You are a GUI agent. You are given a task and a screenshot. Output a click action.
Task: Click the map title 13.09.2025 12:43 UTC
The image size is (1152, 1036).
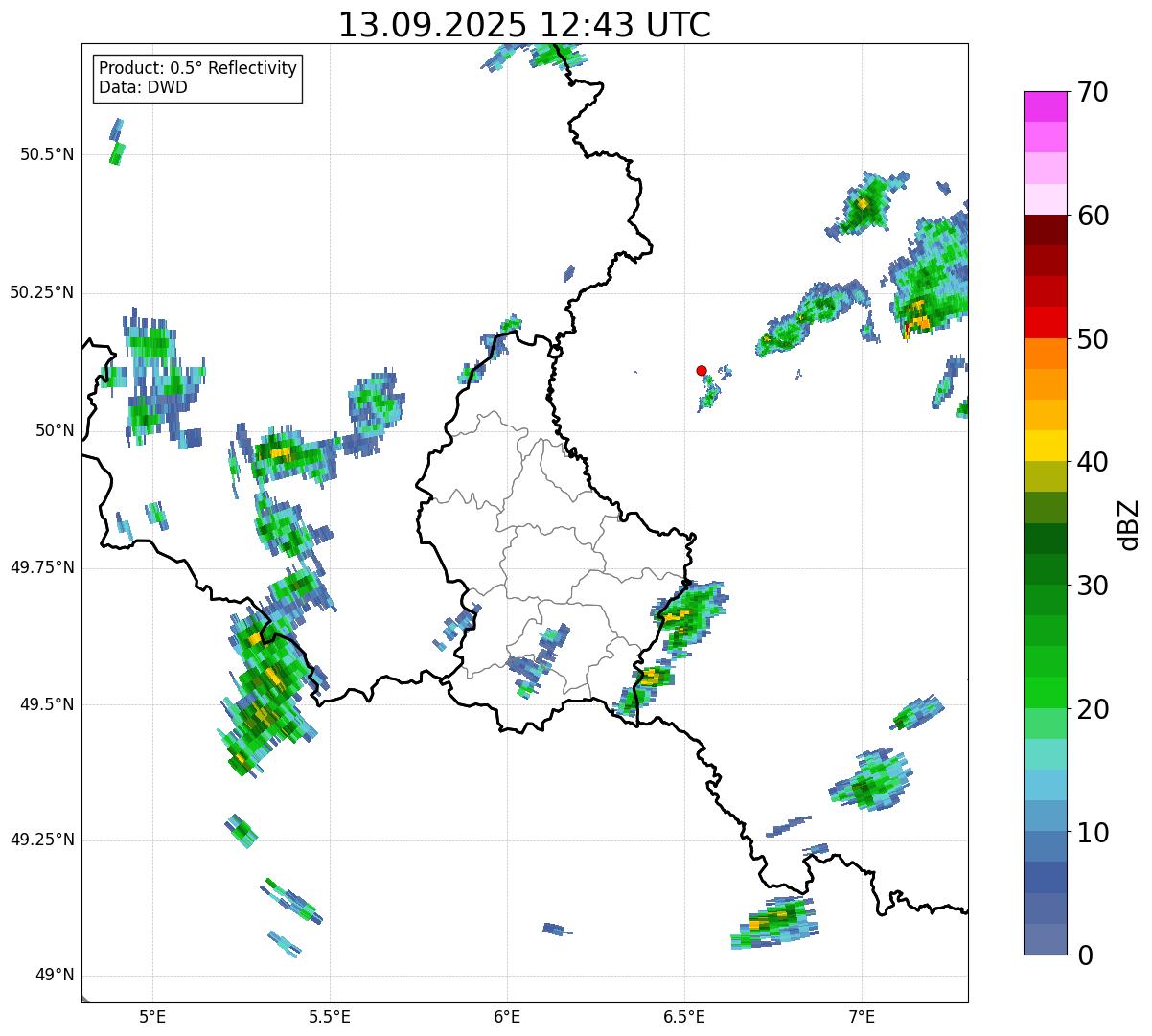tap(524, 25)
